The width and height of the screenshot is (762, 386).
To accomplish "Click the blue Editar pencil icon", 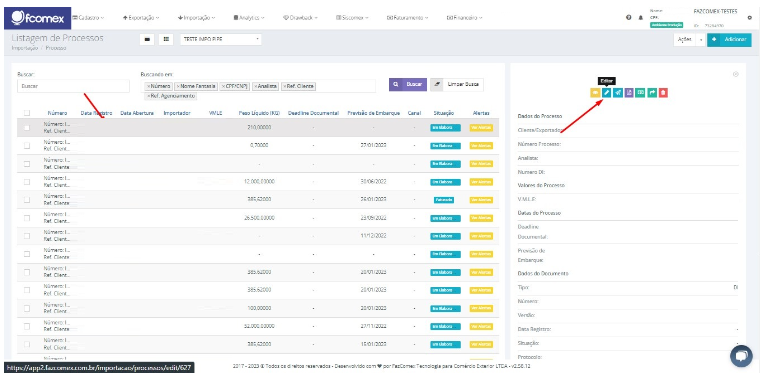I will 606,93.
